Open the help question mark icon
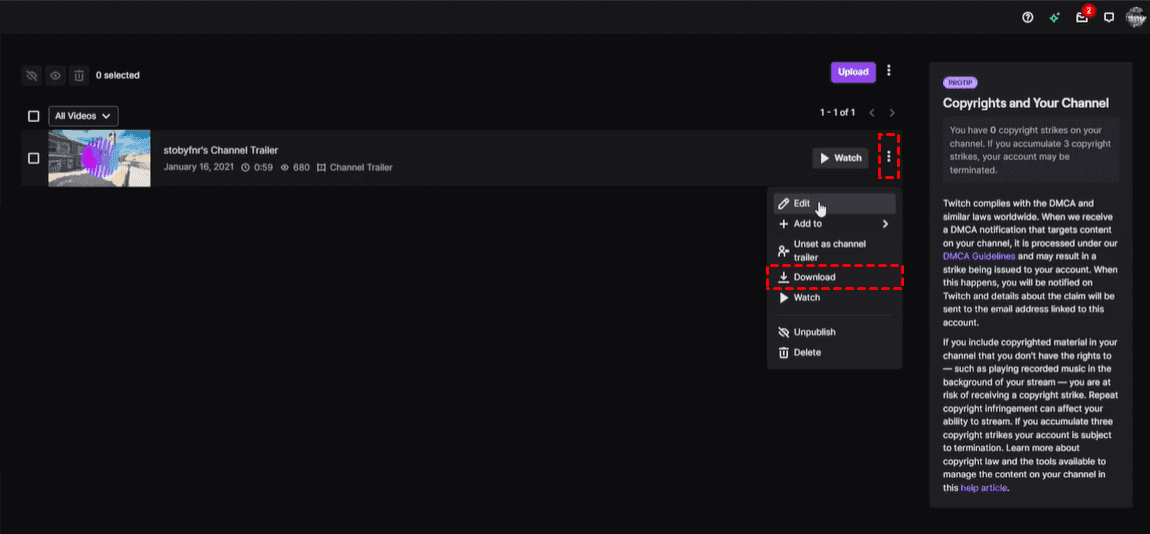The image size is (1150, 534). (x=1027, y=17)
